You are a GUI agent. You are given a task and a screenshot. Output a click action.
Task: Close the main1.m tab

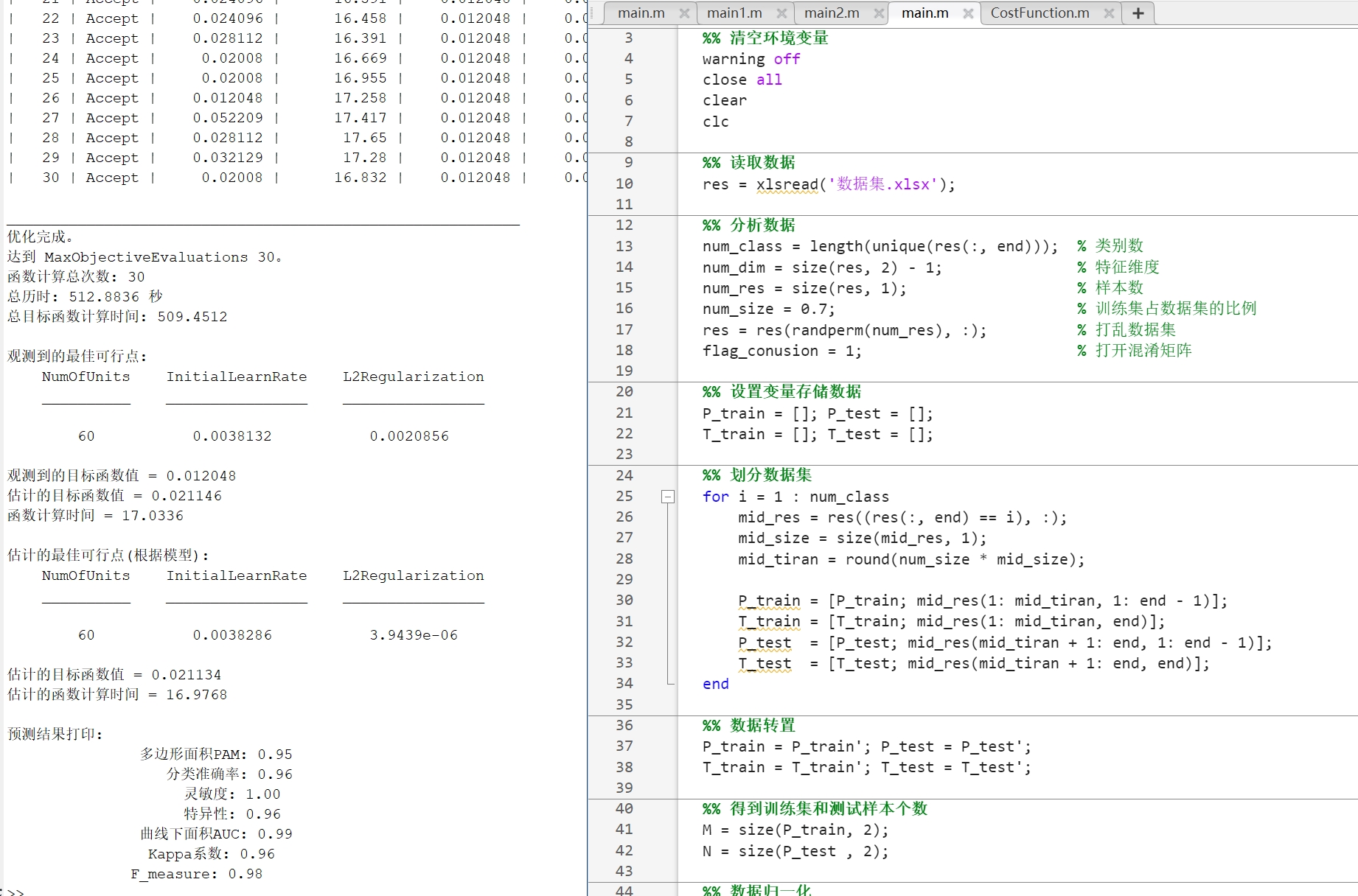[x=782, y=13]
